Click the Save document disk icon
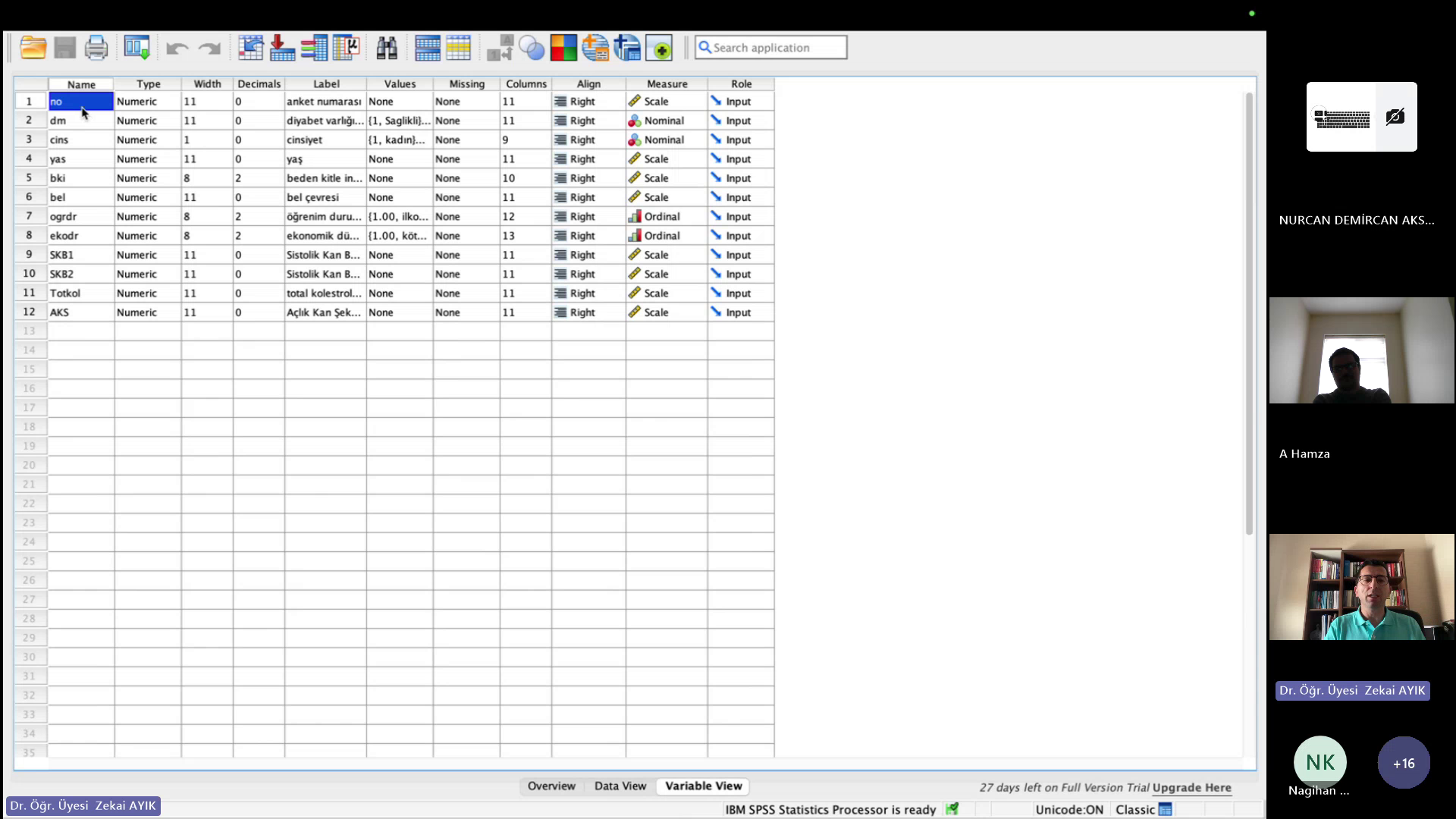 coord(64,48)
